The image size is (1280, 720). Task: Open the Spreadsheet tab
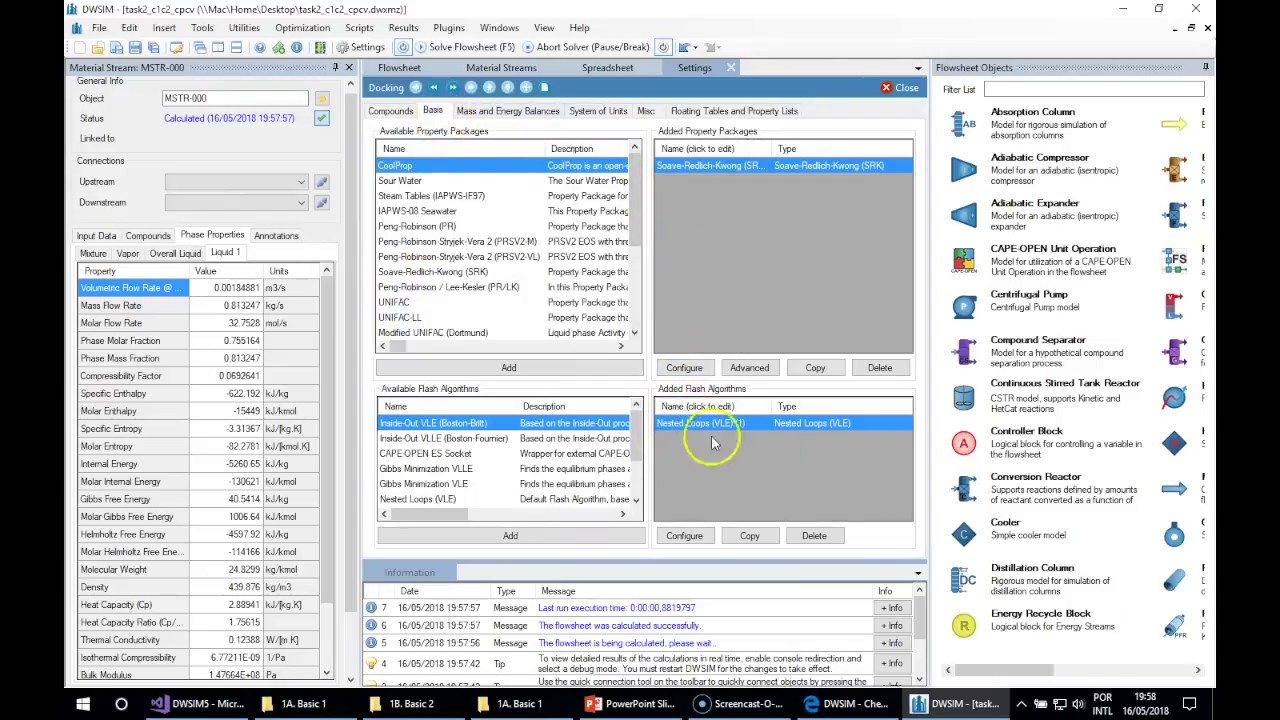pyautogui.click(x=608, y=68)
